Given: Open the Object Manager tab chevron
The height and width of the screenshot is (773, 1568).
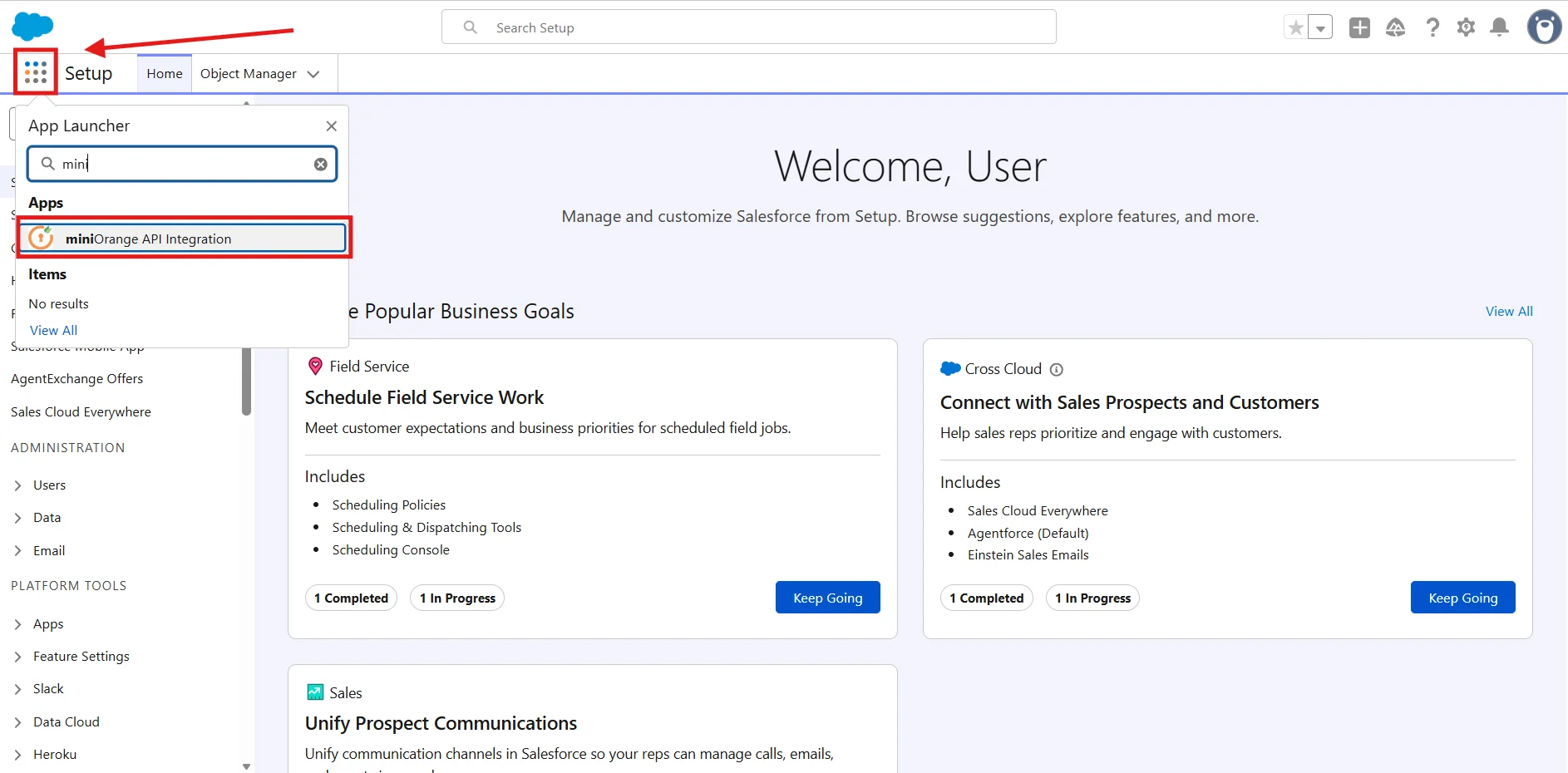Looking at the screenshot, I should click(313, 74).
